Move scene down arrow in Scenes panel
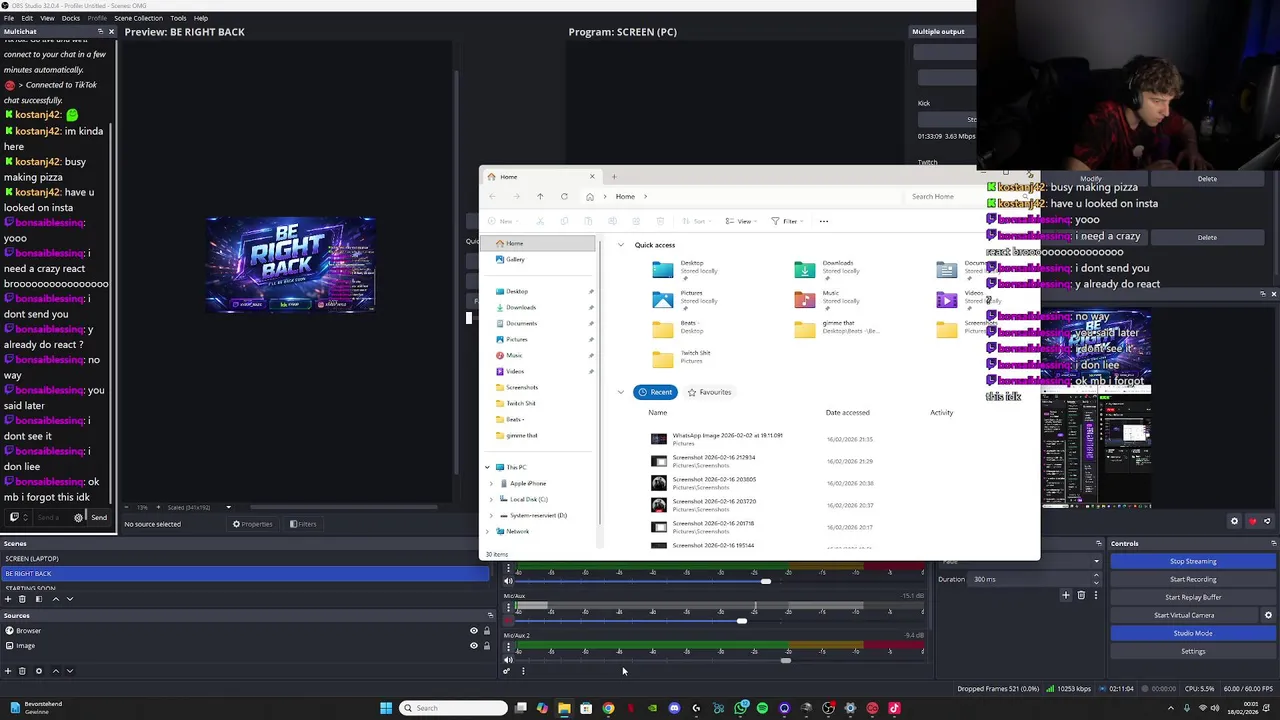Image resolution: width=1280 pixels, height=720 pixels. click(69, 599)
